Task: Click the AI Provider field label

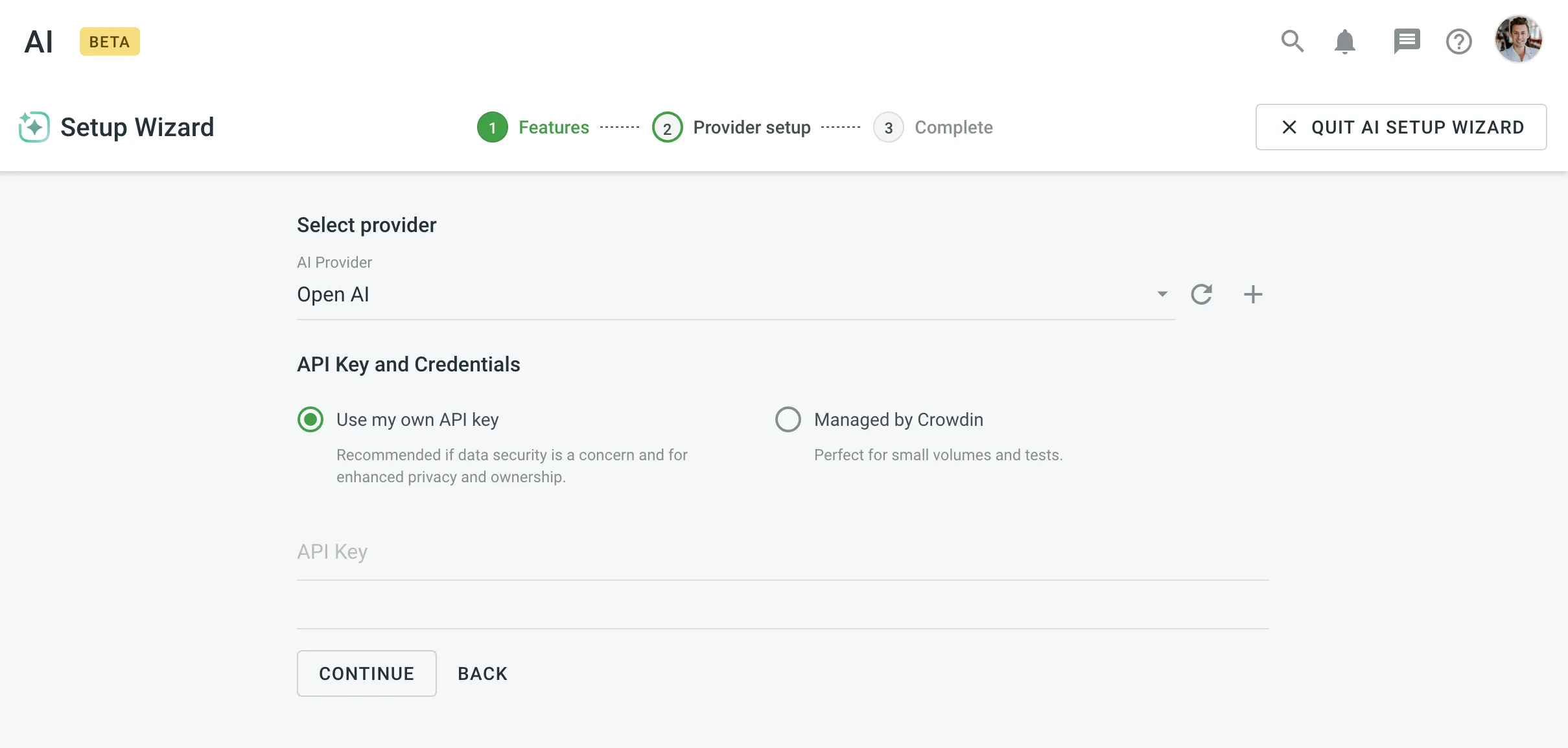Action: (x=334, y=263)
